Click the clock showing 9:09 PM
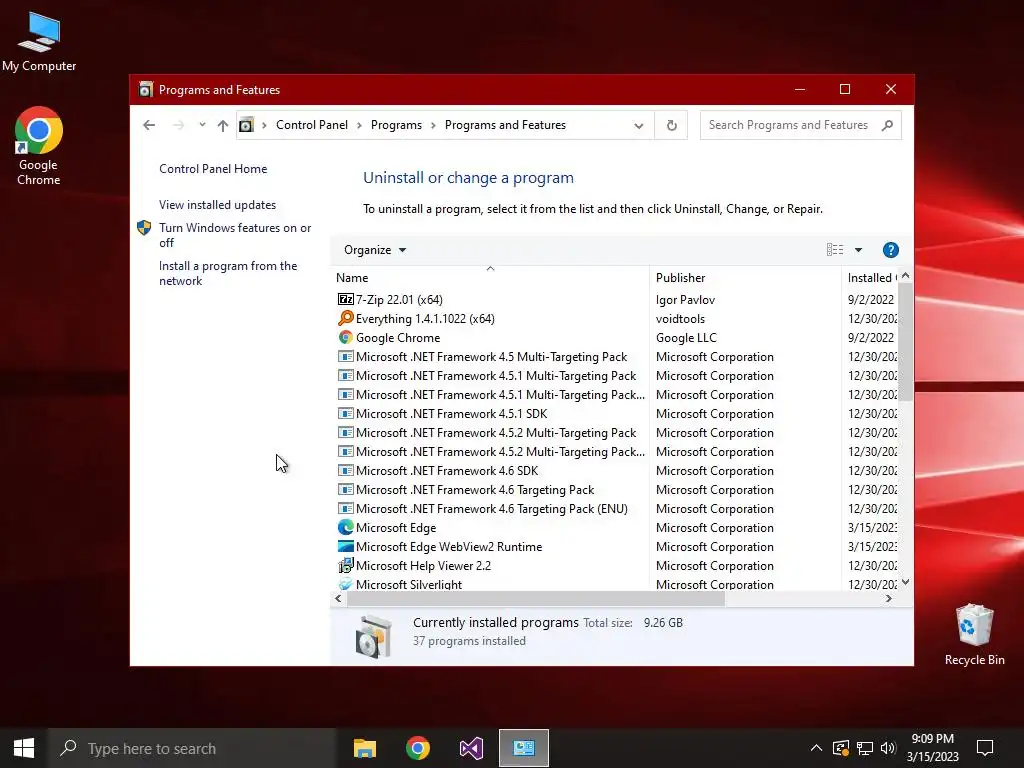 [x=933, y=739]
